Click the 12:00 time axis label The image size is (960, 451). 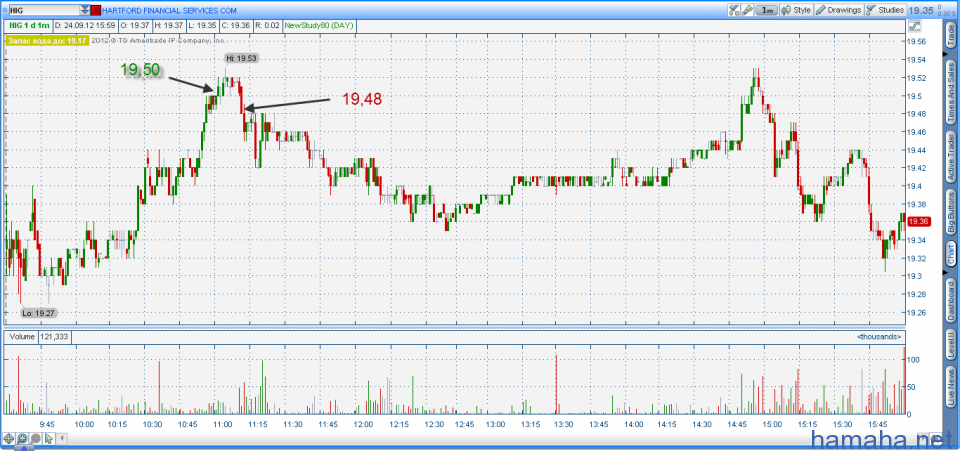coord(363,423)
